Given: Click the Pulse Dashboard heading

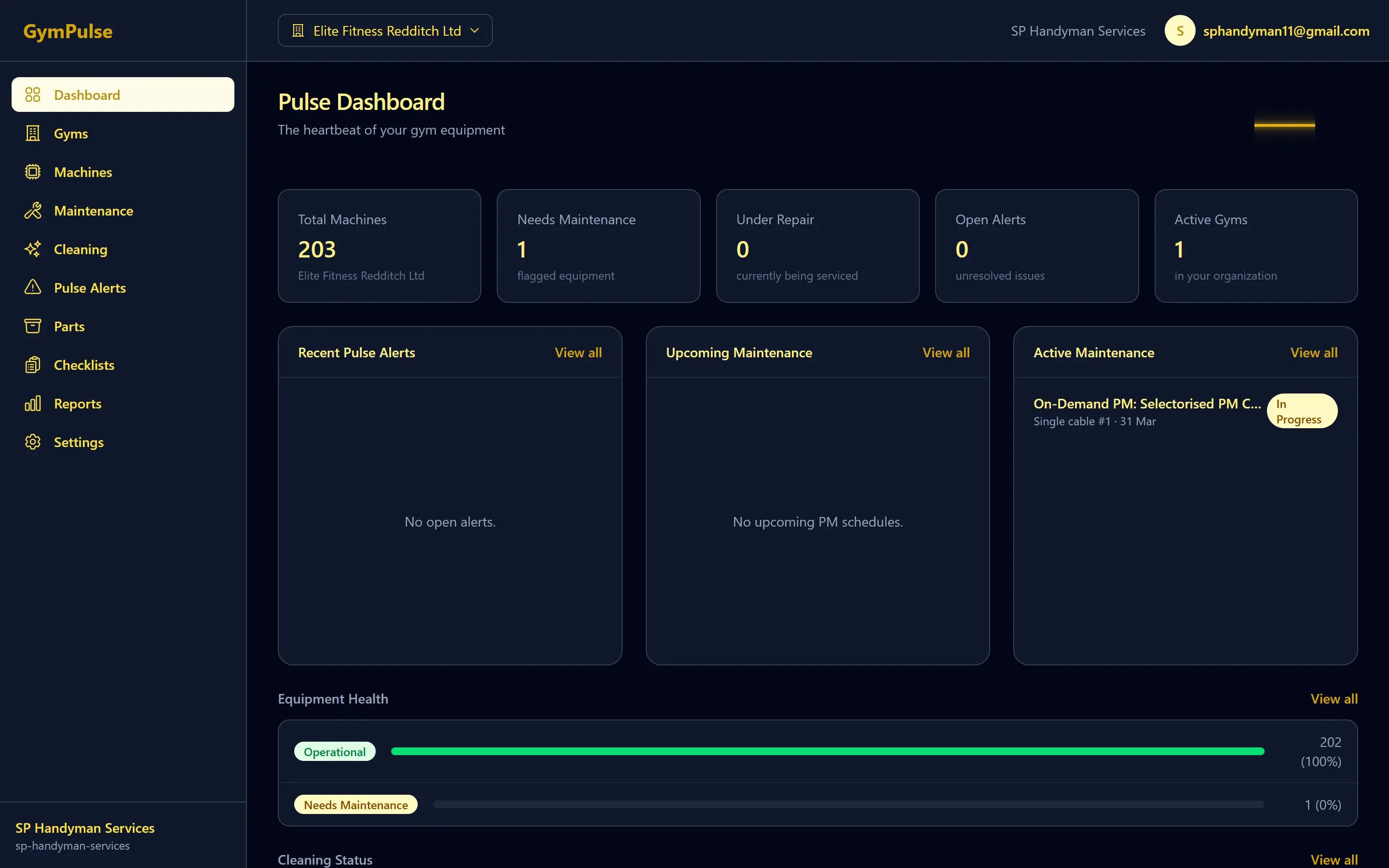Looking at the screenshot, I should (361, 102).
